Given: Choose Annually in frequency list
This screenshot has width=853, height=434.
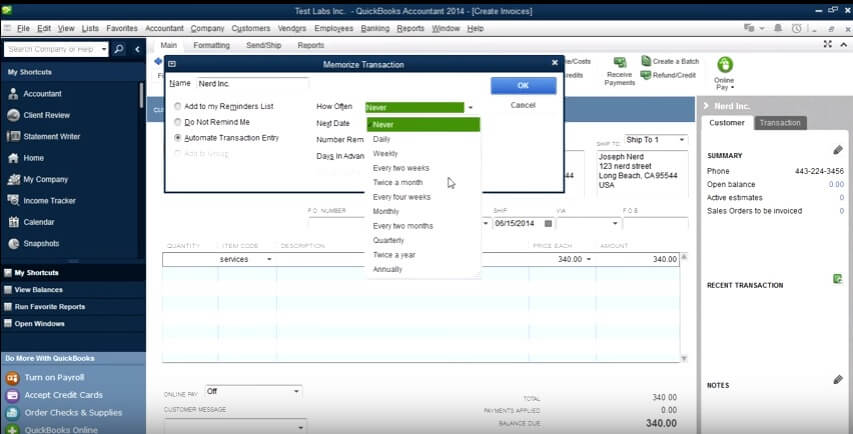Looking at the screenshot, I should click(423, 269).
